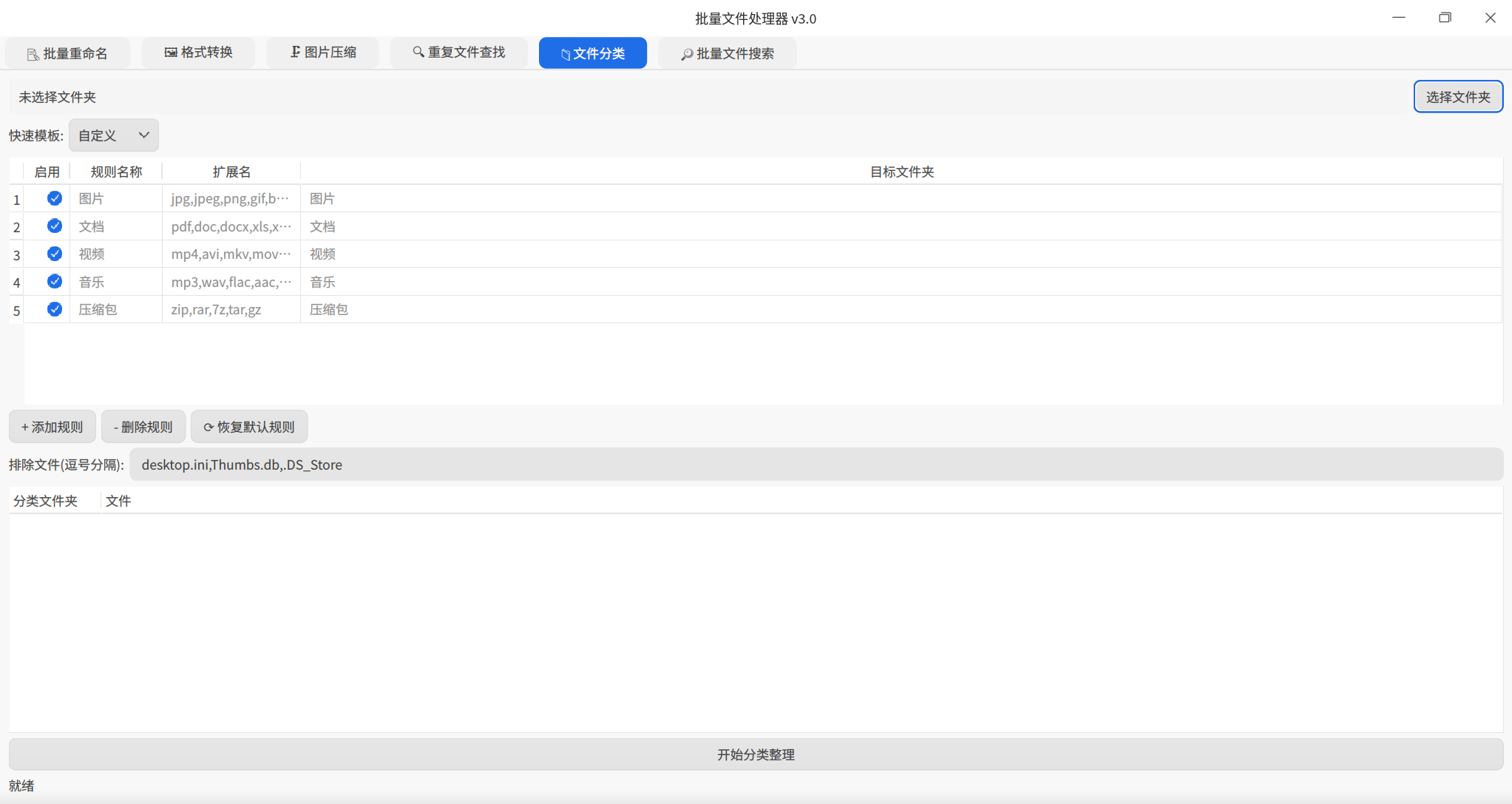The height and width of the screenshot is (804, 1512).
Task: Select the mp4,avi,mkv extension cell
Action: point(231,254)
